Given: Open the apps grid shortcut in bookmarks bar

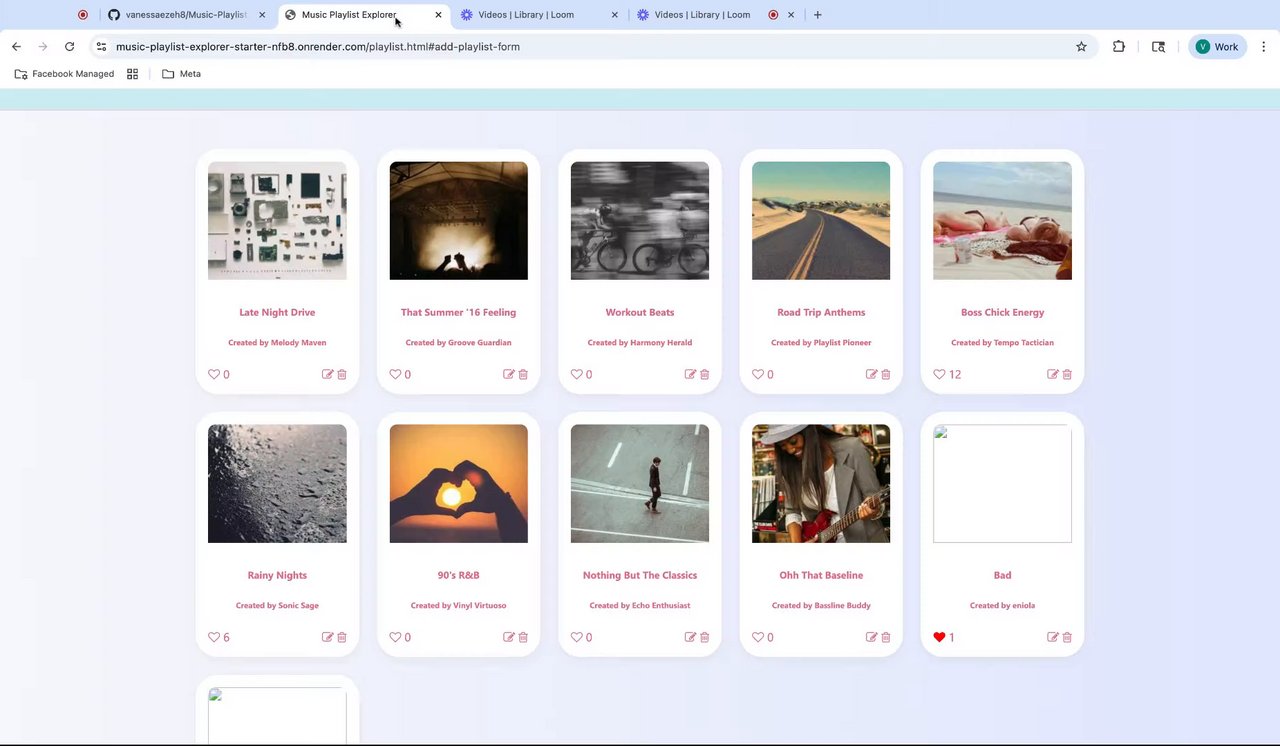Looking at the screenshot, I should pos(132,74).
